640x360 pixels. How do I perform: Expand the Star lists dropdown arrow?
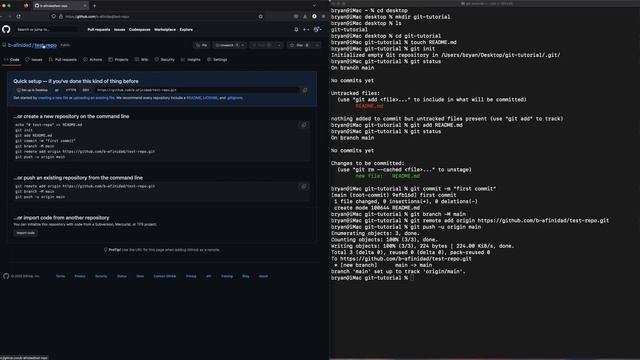(317, 45)
